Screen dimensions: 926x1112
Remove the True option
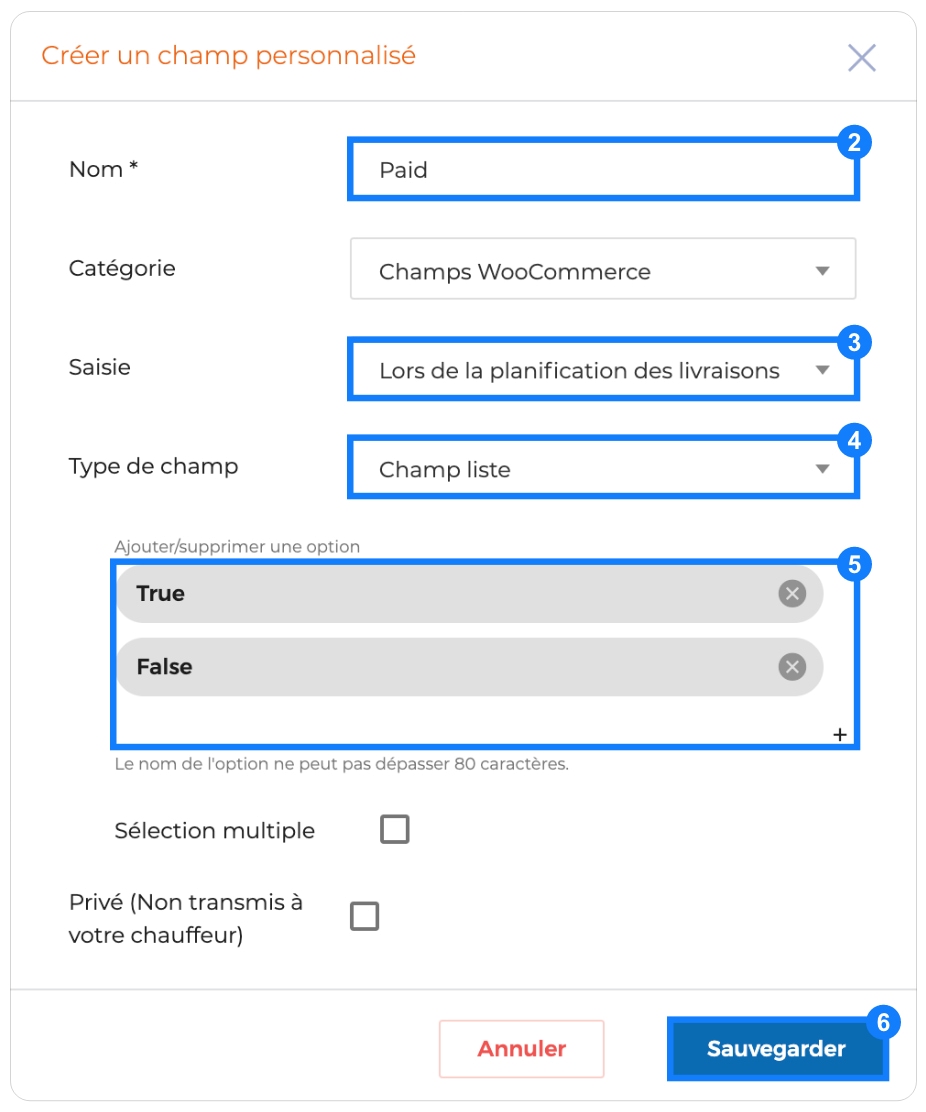click(792, 594)
